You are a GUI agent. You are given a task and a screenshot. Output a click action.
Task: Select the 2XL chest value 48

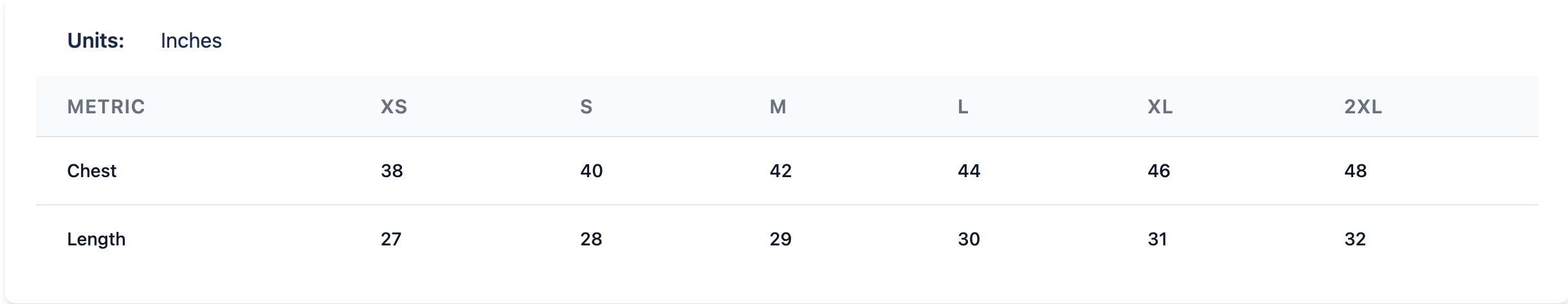tap(1355, 171)
